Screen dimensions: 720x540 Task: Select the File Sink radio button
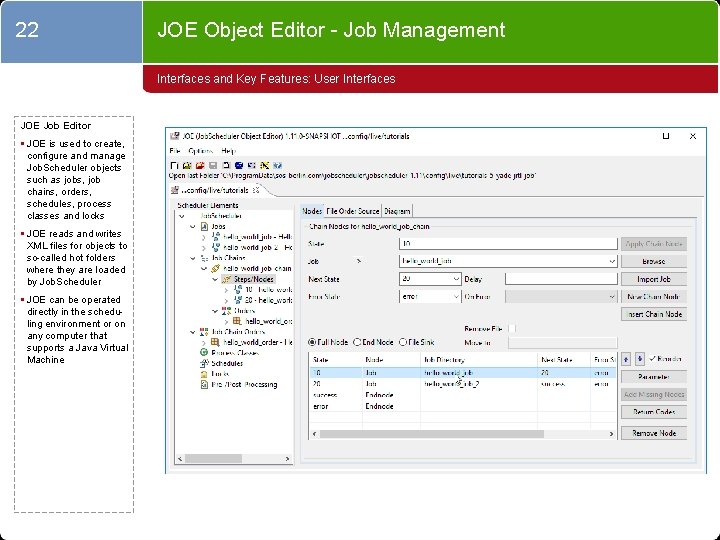point(403,342)
